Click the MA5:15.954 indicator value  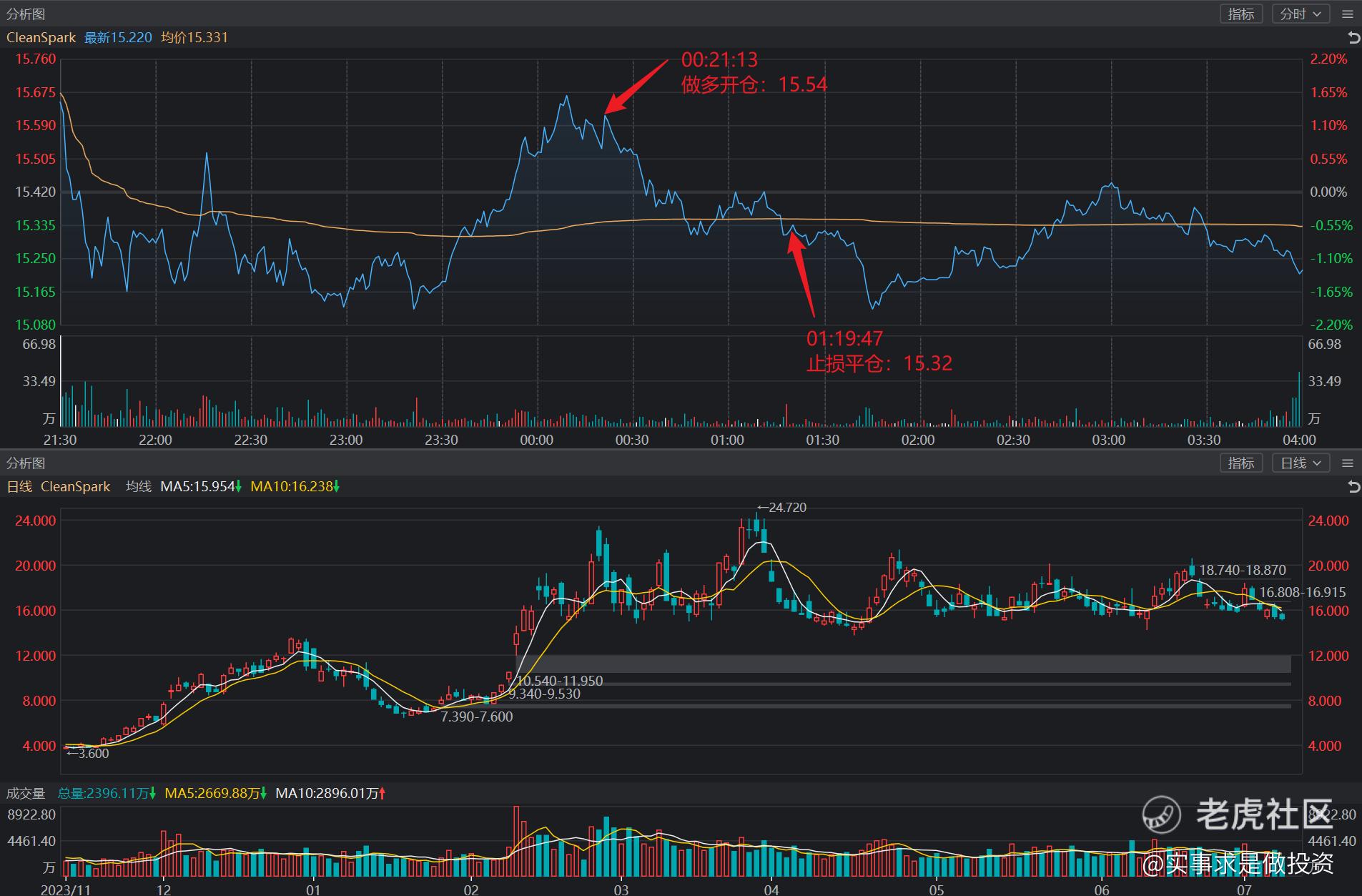201,486
